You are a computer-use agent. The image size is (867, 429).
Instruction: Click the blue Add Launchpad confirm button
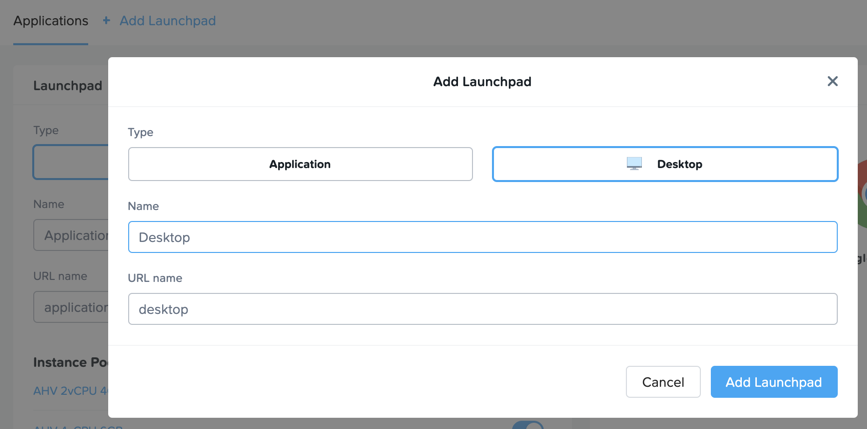click(x=774, y=382)
